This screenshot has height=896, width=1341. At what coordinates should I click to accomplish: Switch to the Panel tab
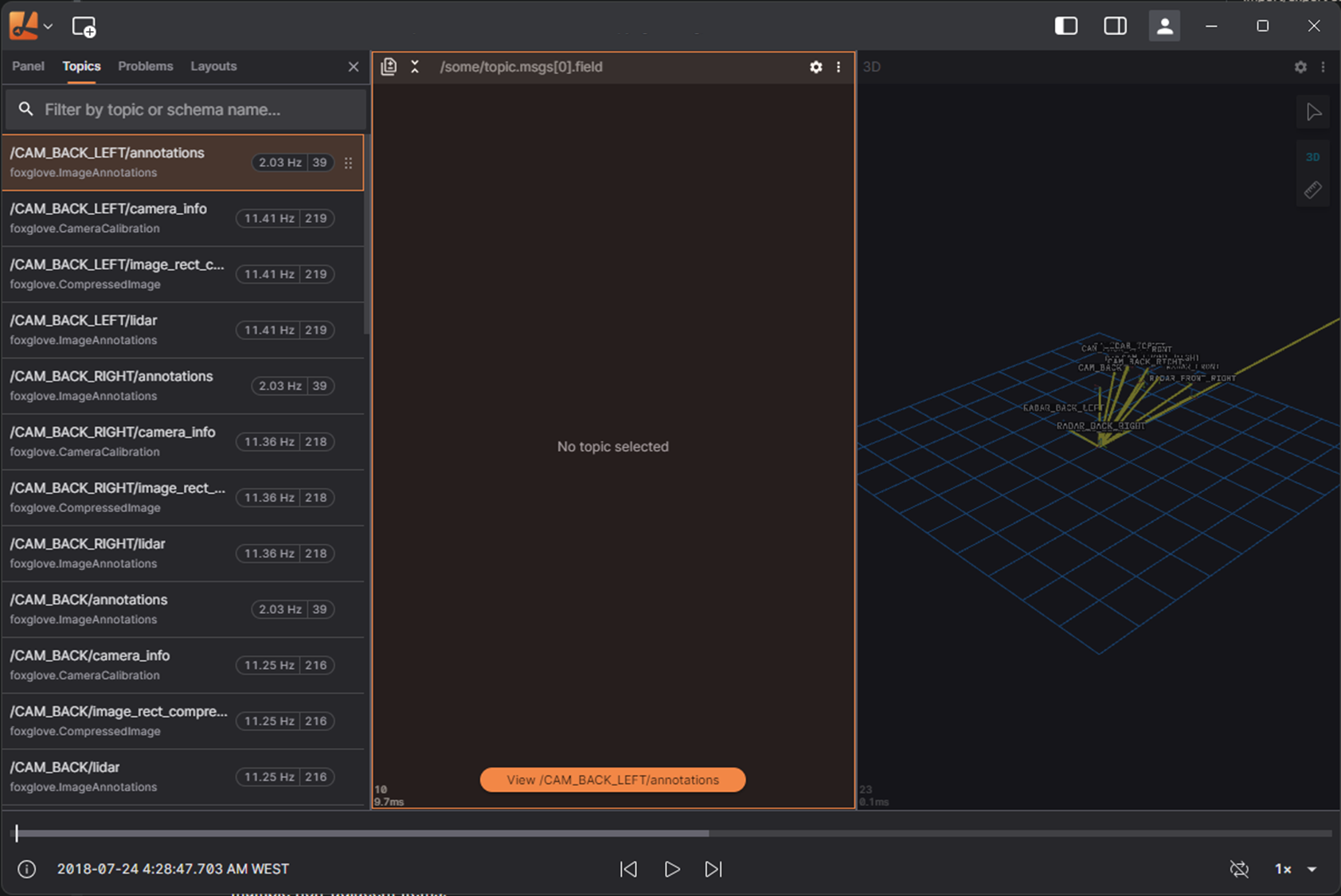(x=28, y=66)
